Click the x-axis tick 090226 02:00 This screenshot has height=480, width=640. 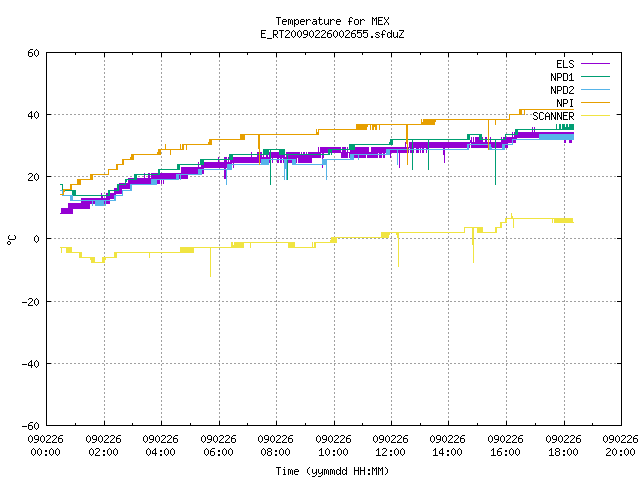coord(104,446)
